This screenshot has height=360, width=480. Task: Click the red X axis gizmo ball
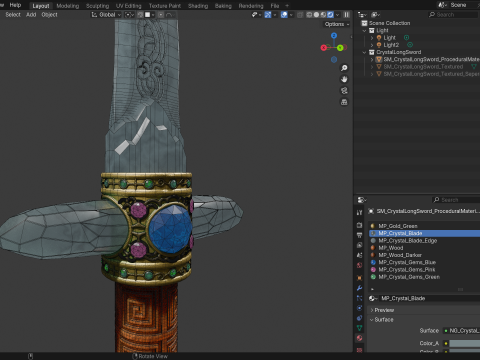tap(323, 48)
